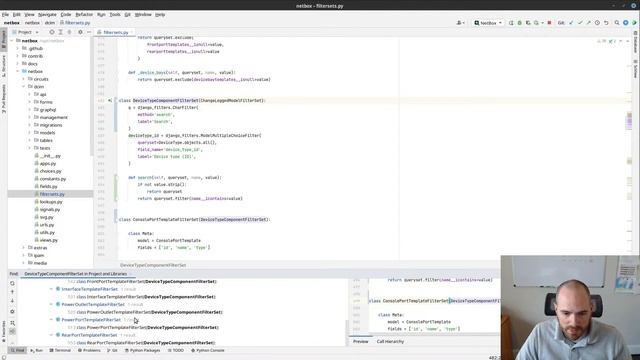Image resolution: width=640 pixels, height=360 pixels.
Task: Open the Problems tool window
Action: coord(89,350)
